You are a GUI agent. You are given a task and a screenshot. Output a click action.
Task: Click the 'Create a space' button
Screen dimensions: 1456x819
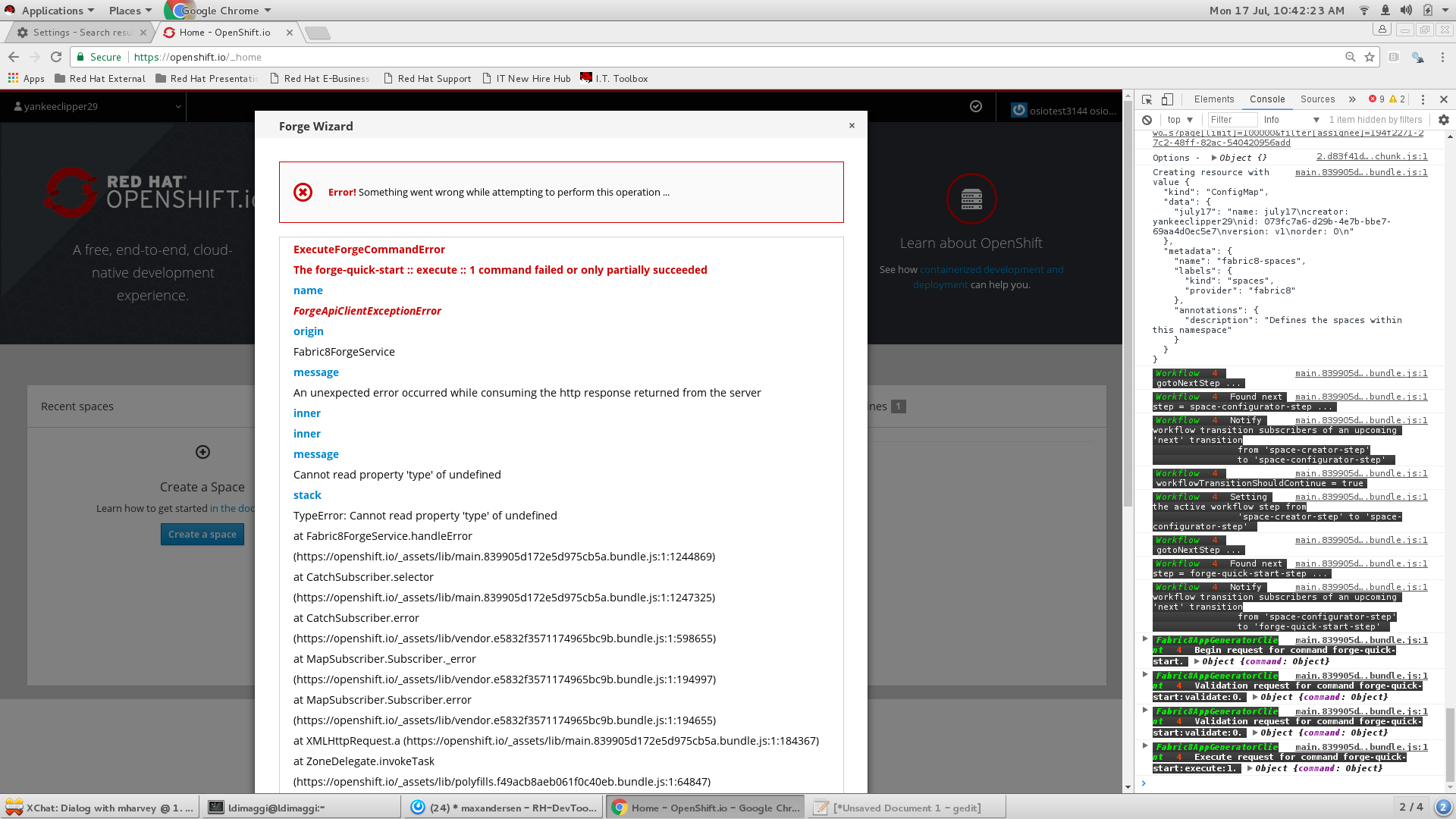click(x=202, y=534)
